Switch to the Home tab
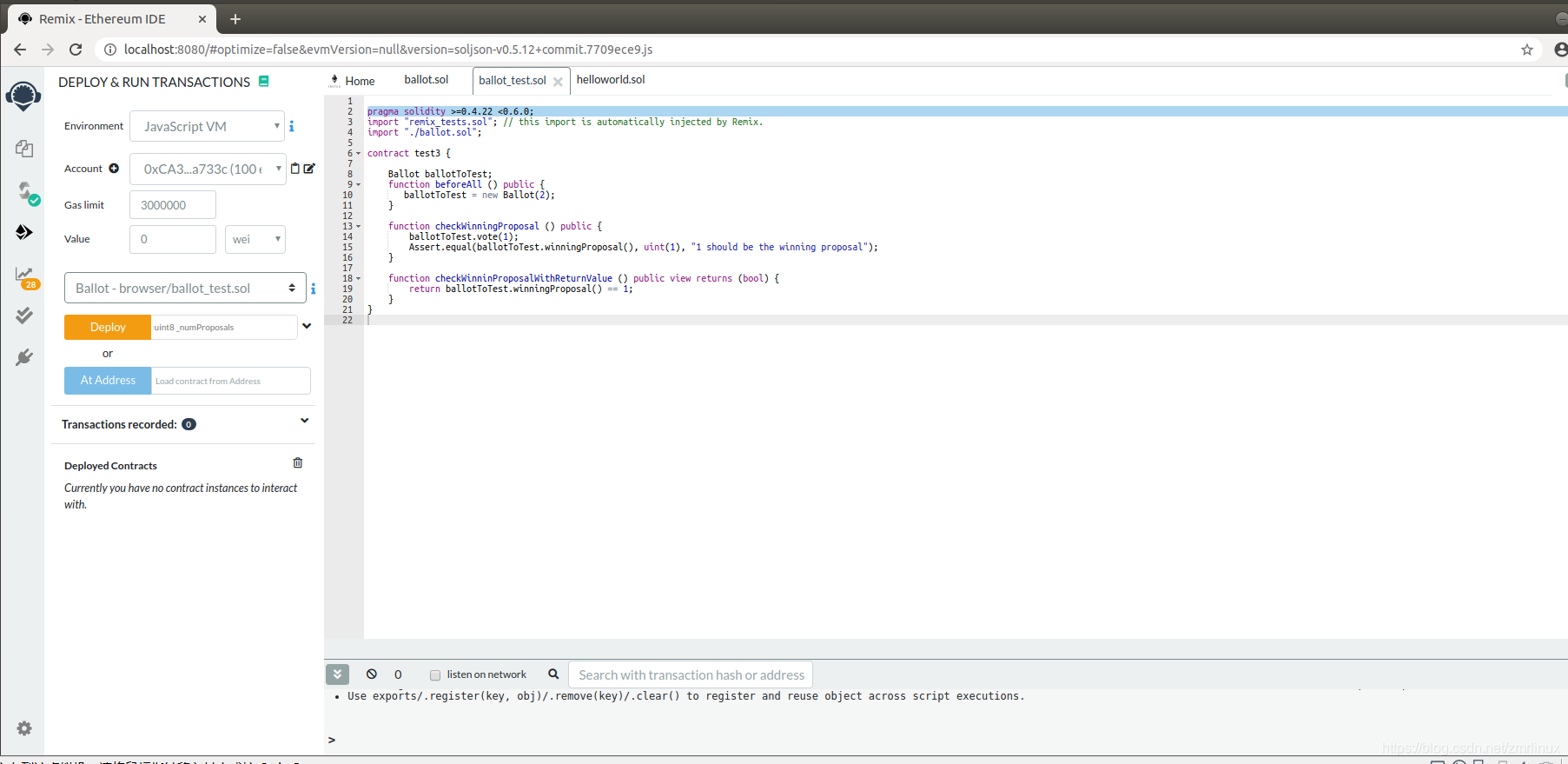The width and height of the screenshot is (1568, 764). coord(352,81)
